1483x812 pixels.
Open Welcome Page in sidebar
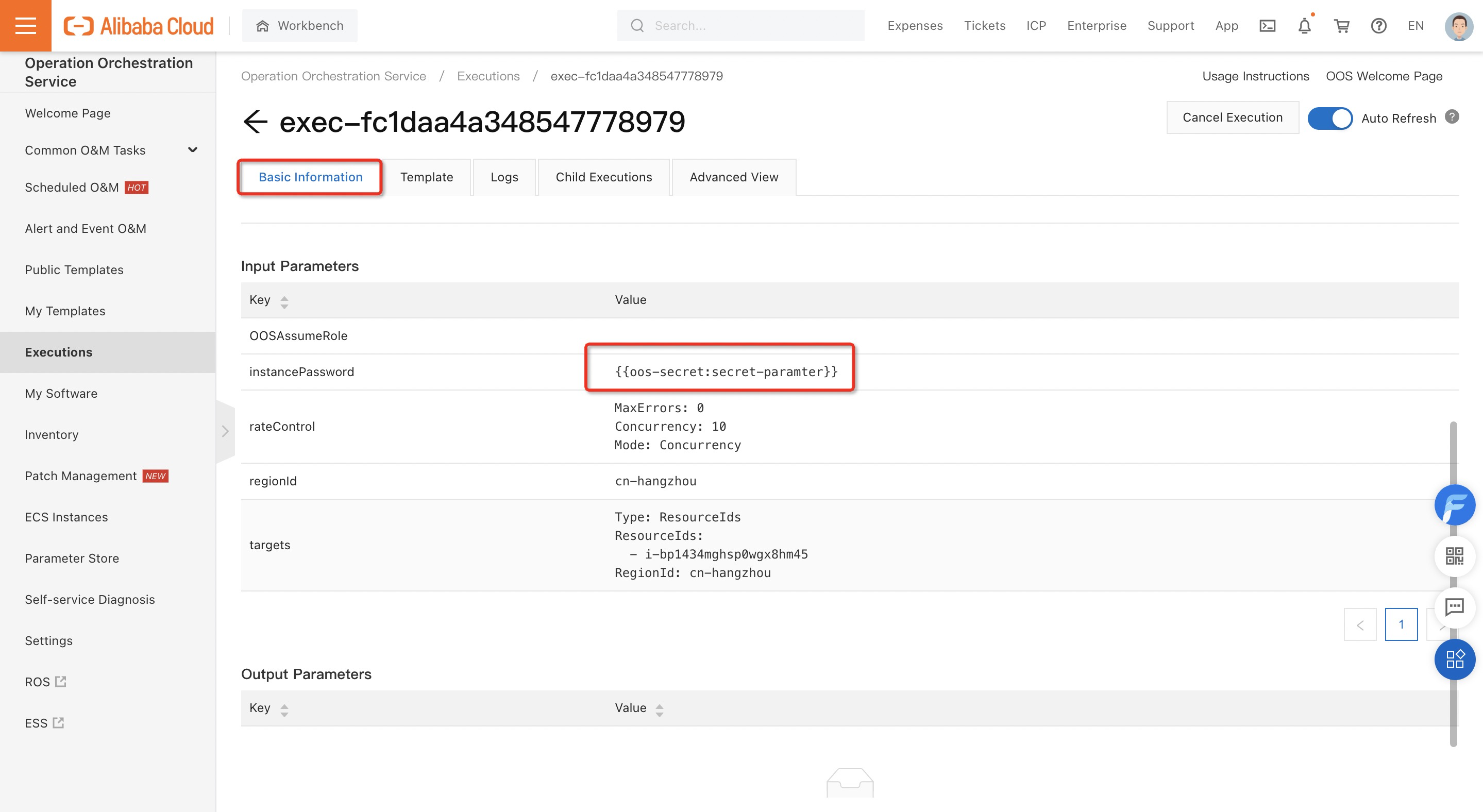68,113
